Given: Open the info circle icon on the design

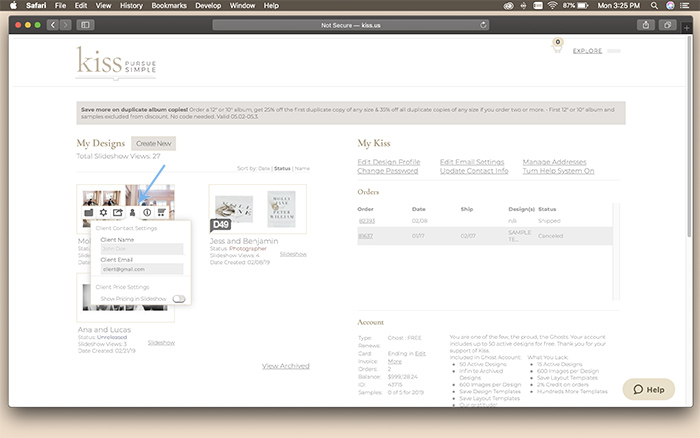Looking at the screenshot, I should point(147,213).
